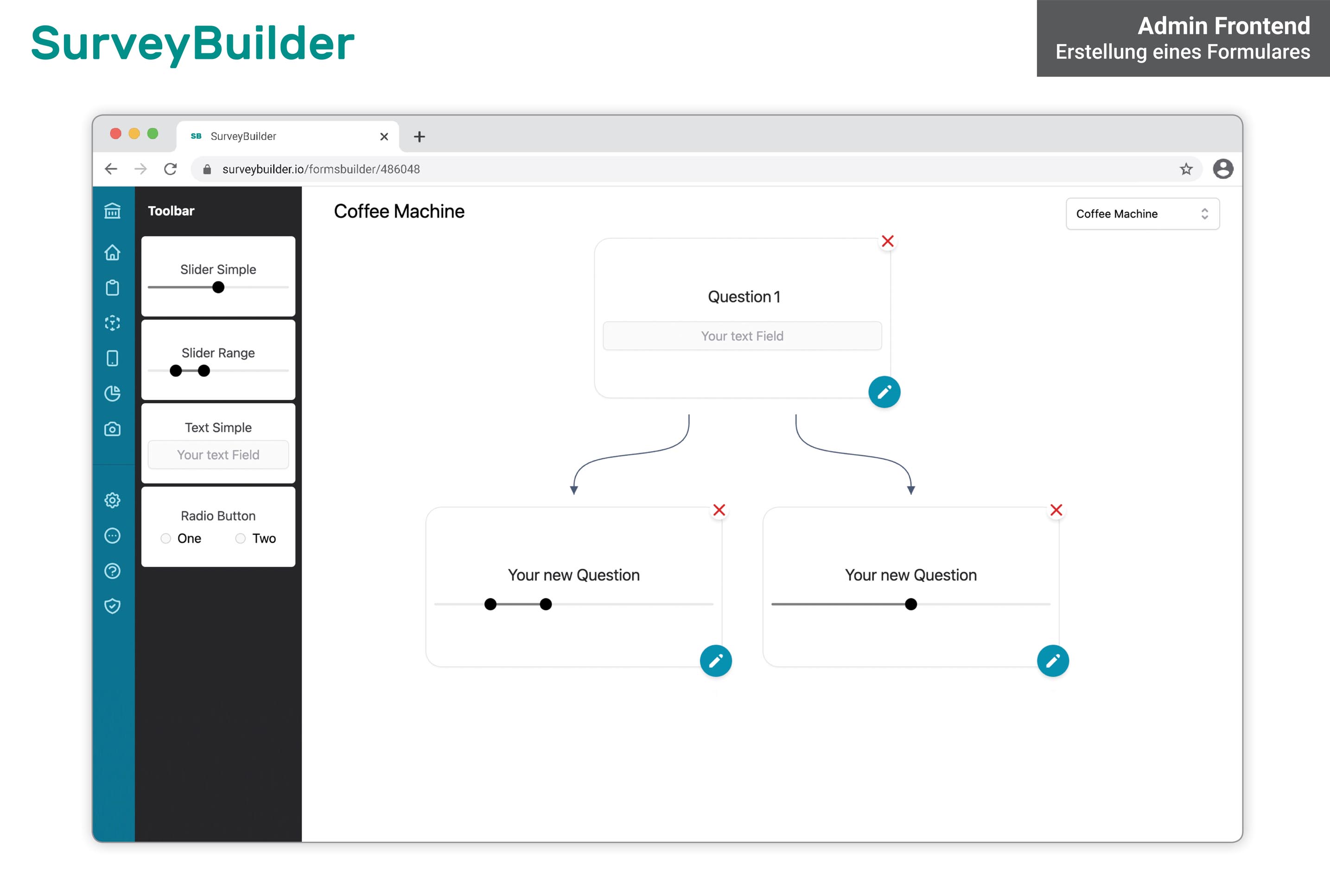
Task: Click the left range handle in question card
Action: tap(490, 604)
